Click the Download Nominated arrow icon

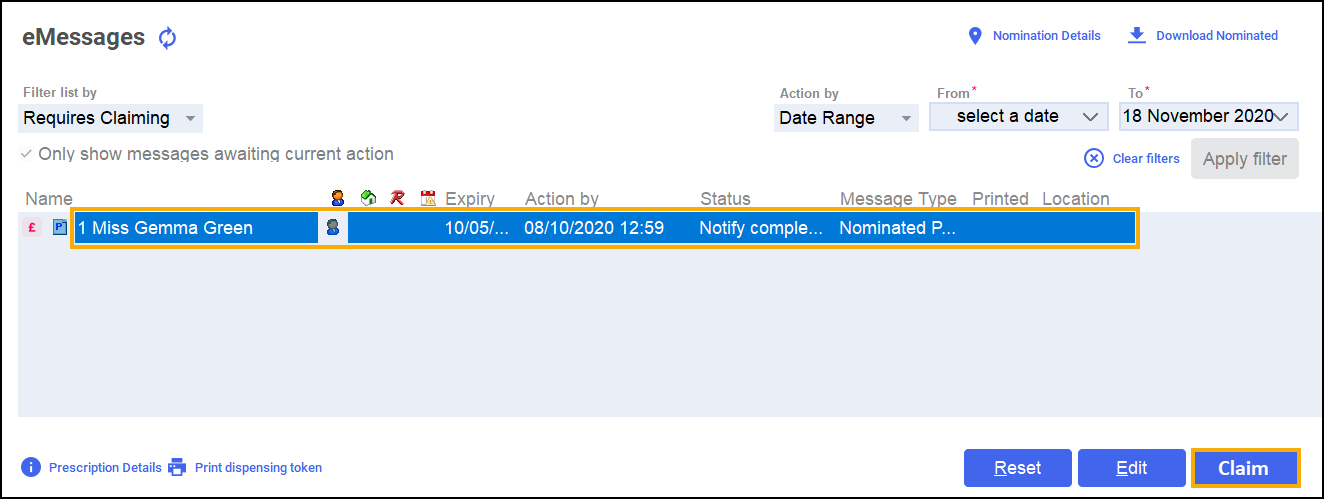pyautogui.click(x=1136, y=35)
